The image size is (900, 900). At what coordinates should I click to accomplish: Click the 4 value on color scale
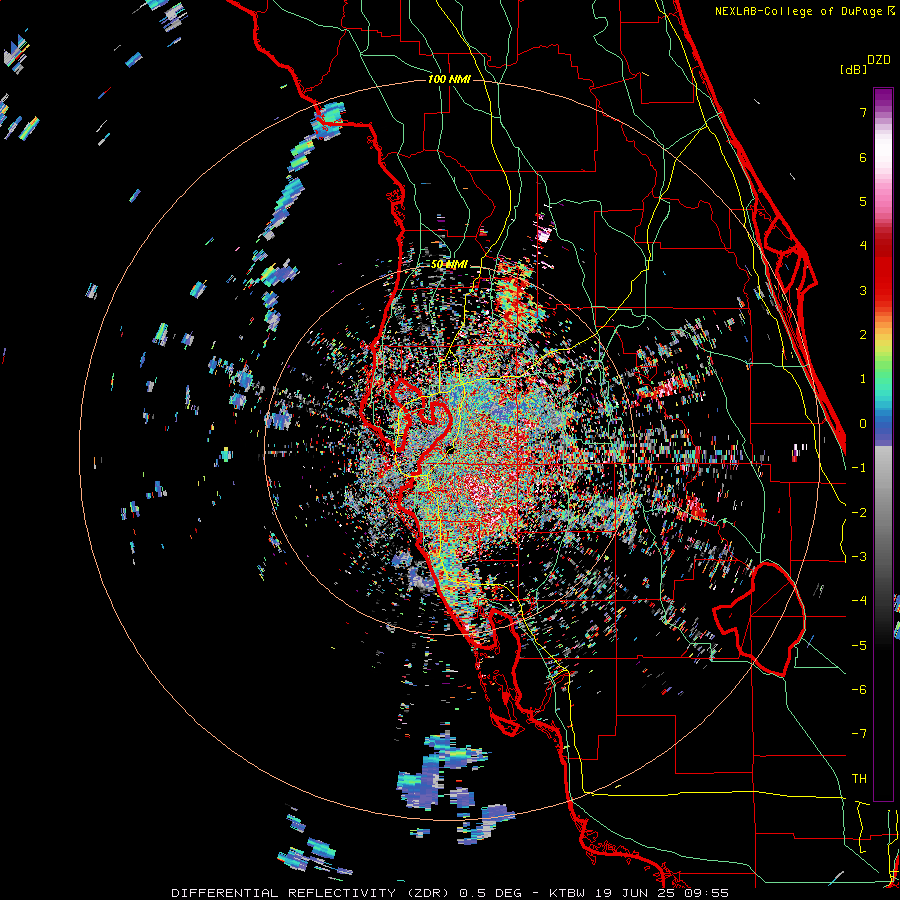(863, 246)
